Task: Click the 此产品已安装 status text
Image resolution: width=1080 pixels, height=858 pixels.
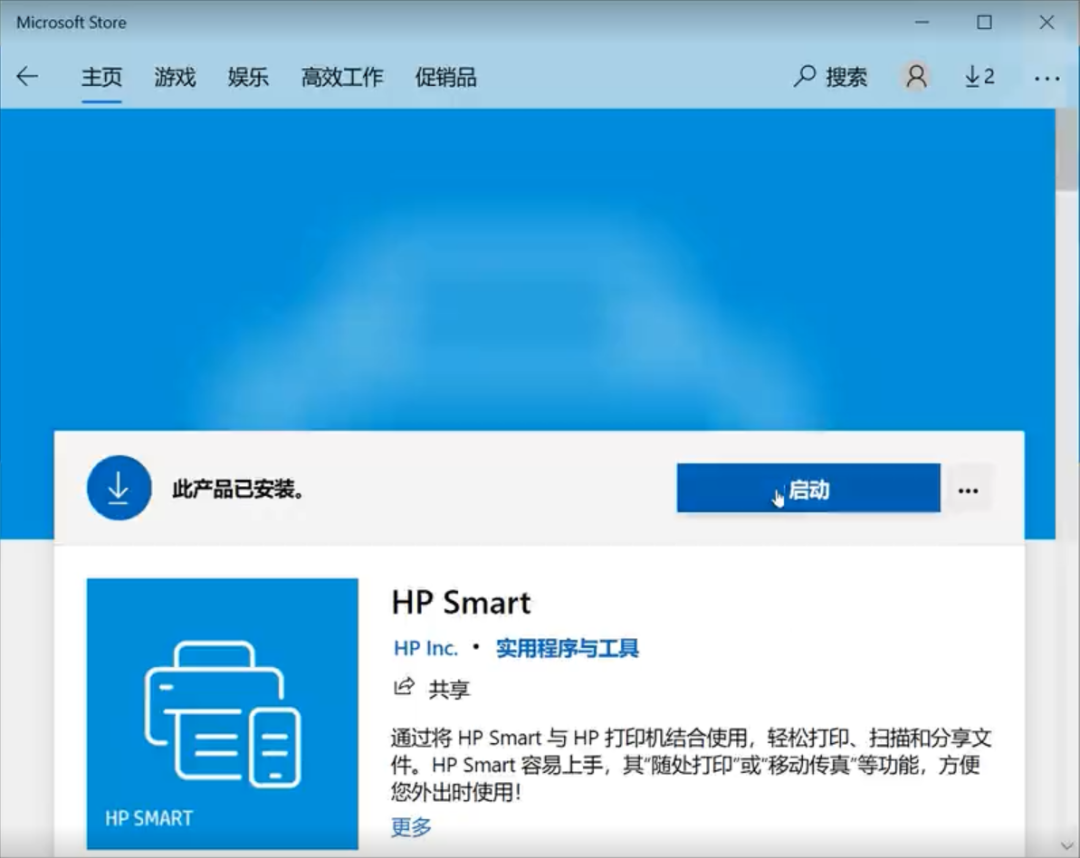Action: [238, 489]
